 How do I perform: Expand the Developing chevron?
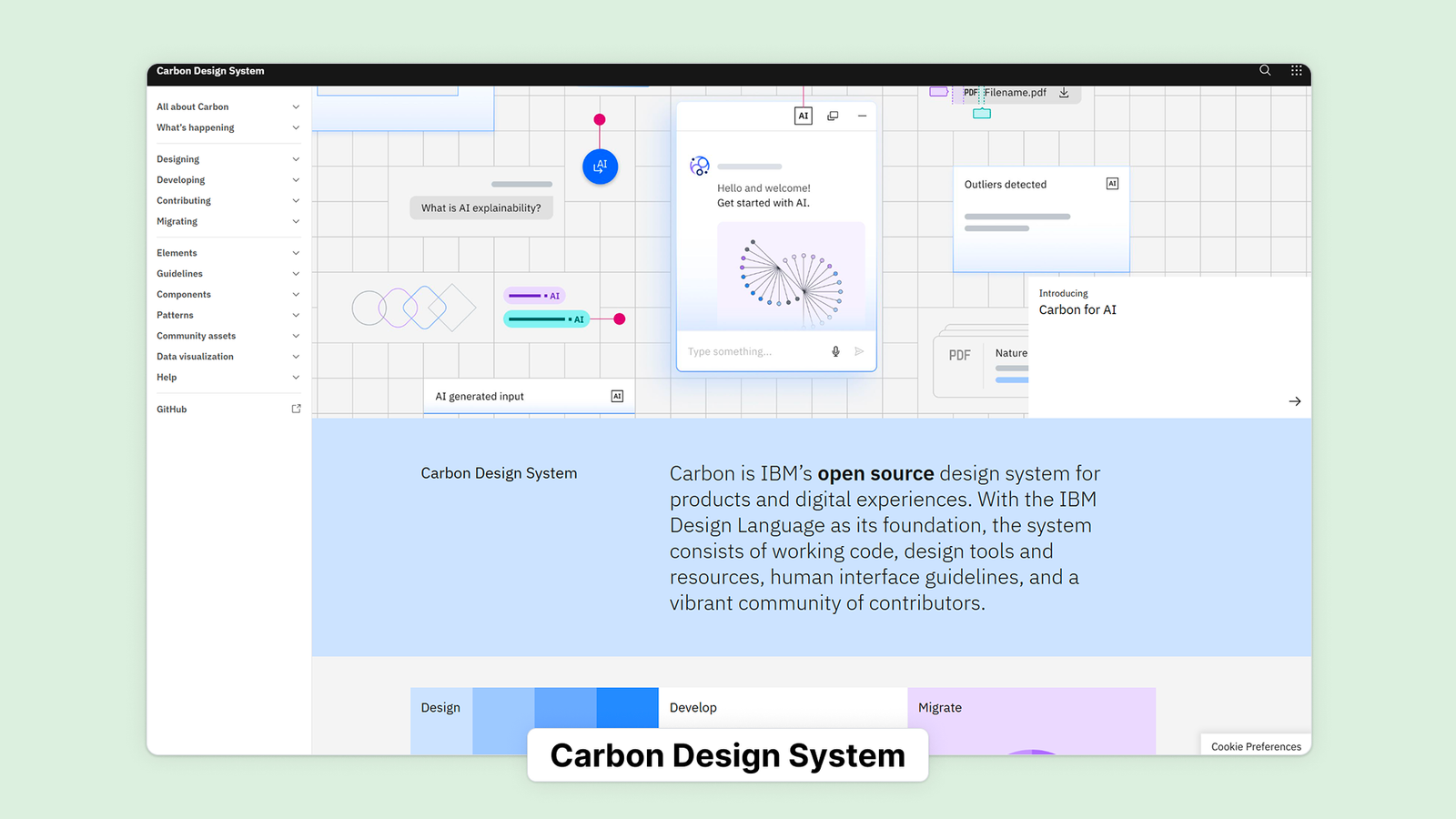coord(296,180)
